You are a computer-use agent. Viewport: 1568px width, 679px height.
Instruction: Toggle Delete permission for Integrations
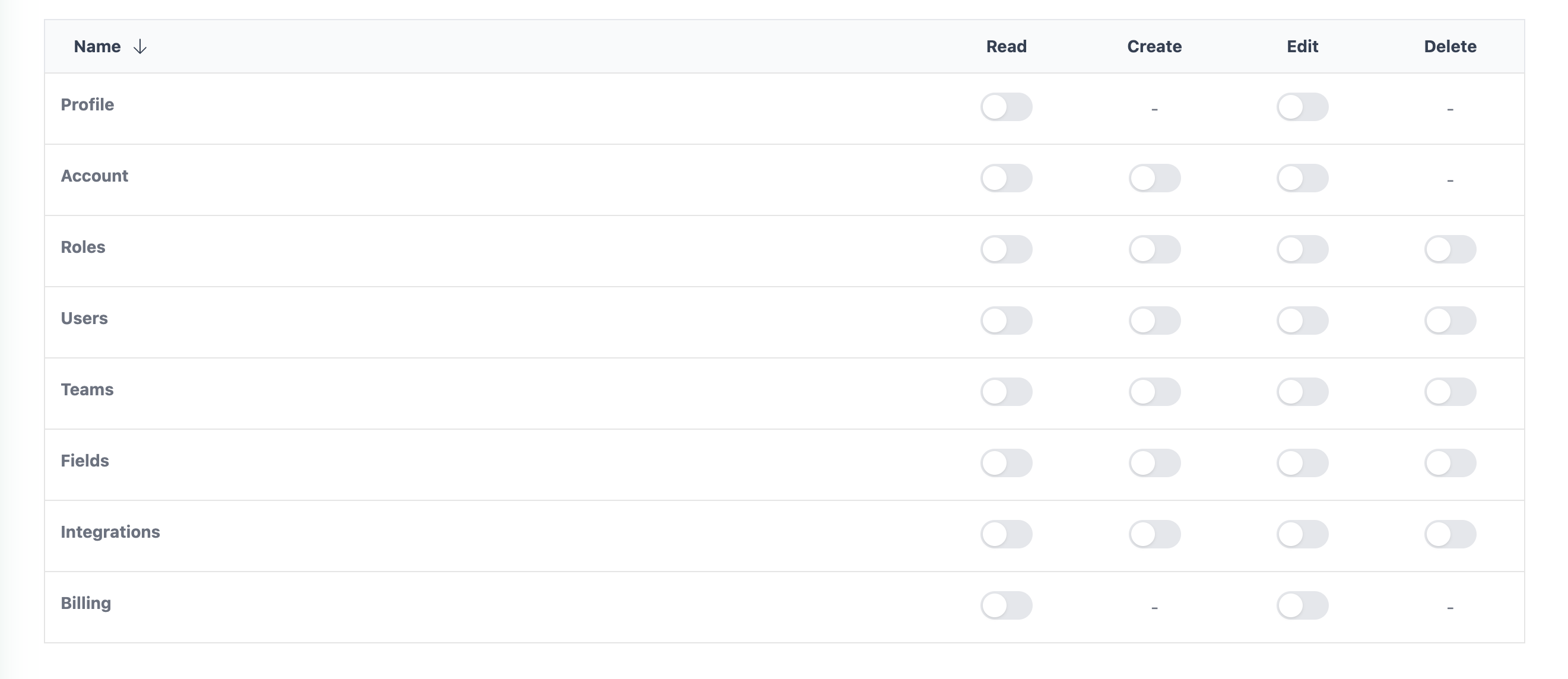1449,535
